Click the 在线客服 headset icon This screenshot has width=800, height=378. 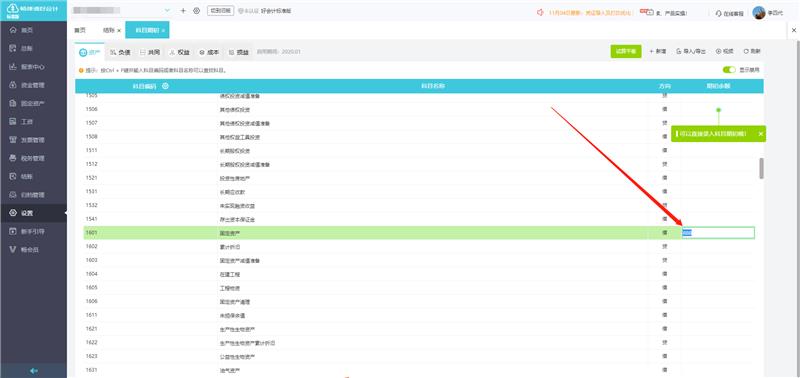tap(718, 13)
